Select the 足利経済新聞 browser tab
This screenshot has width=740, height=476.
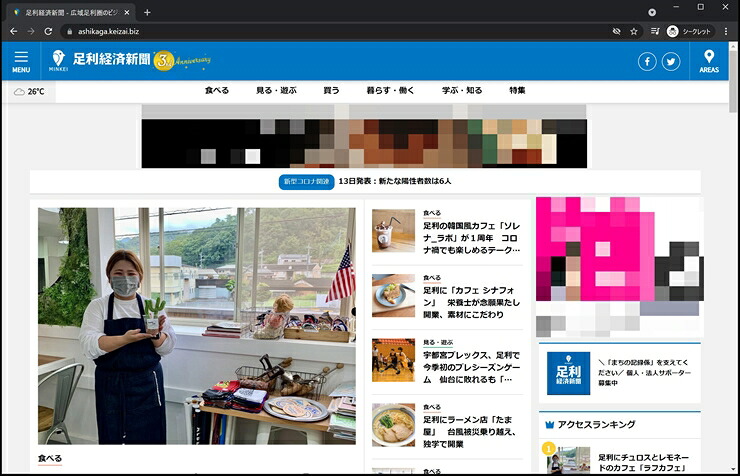coord(71,13)
